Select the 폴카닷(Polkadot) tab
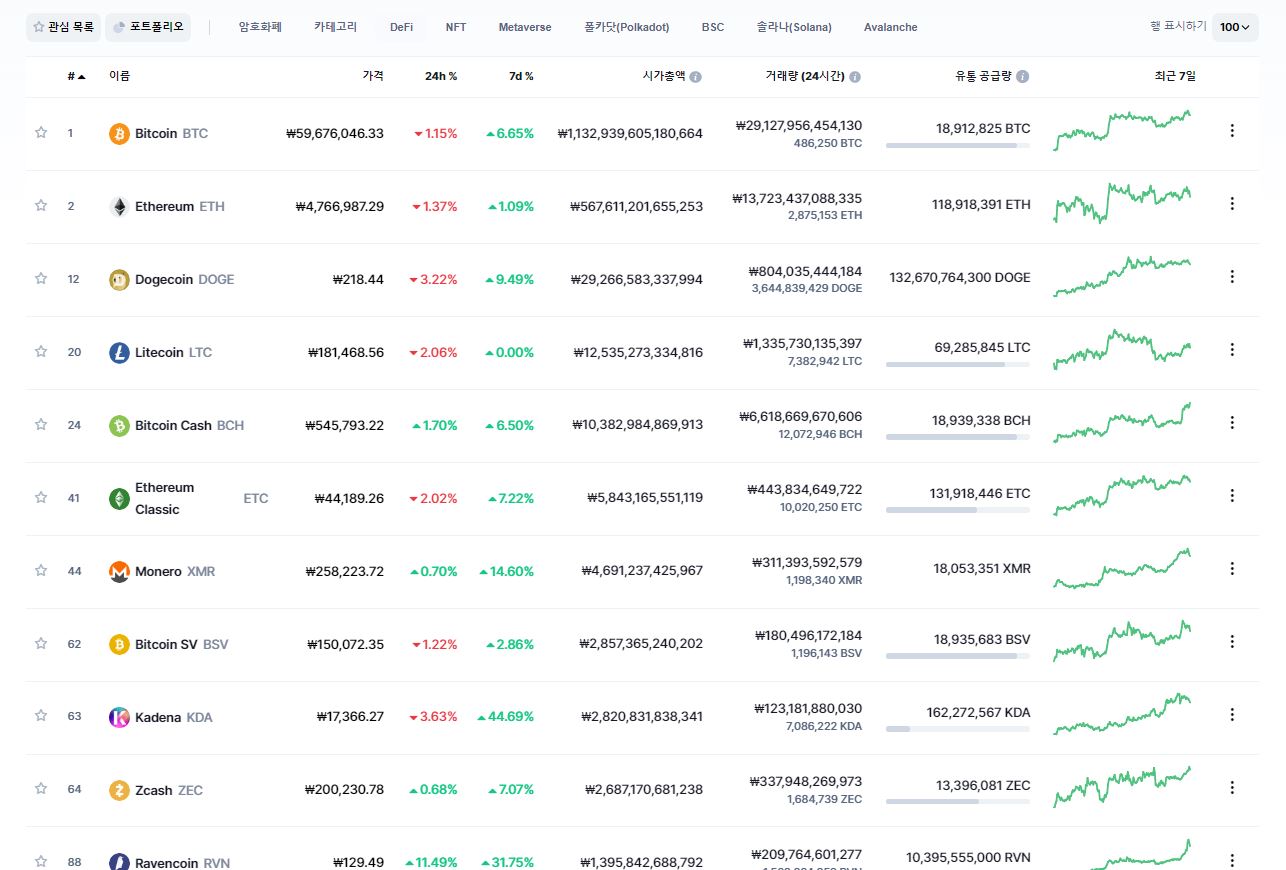 point(627,27)
